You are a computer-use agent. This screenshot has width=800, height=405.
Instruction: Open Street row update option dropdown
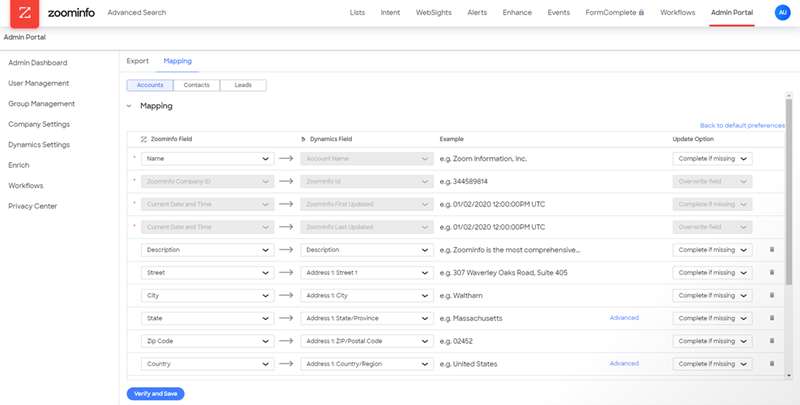712,272
